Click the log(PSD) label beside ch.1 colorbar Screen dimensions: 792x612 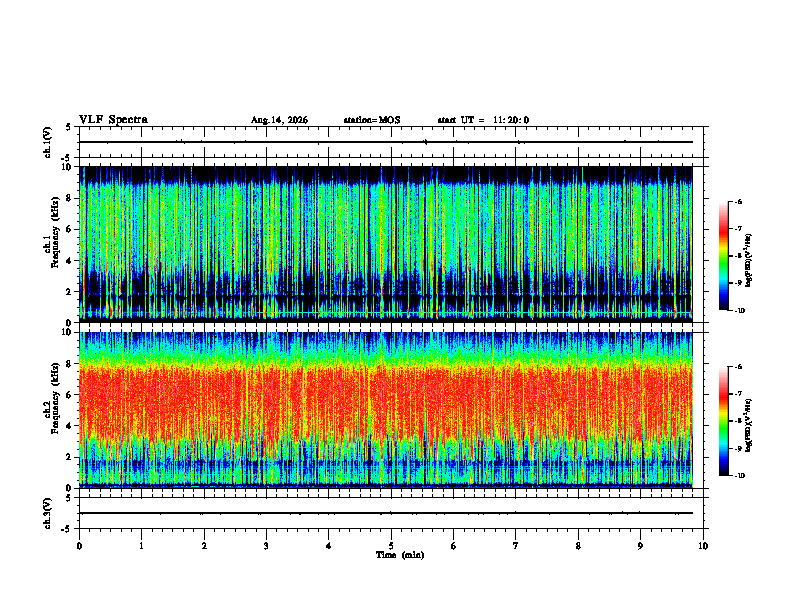coord(749,261)
